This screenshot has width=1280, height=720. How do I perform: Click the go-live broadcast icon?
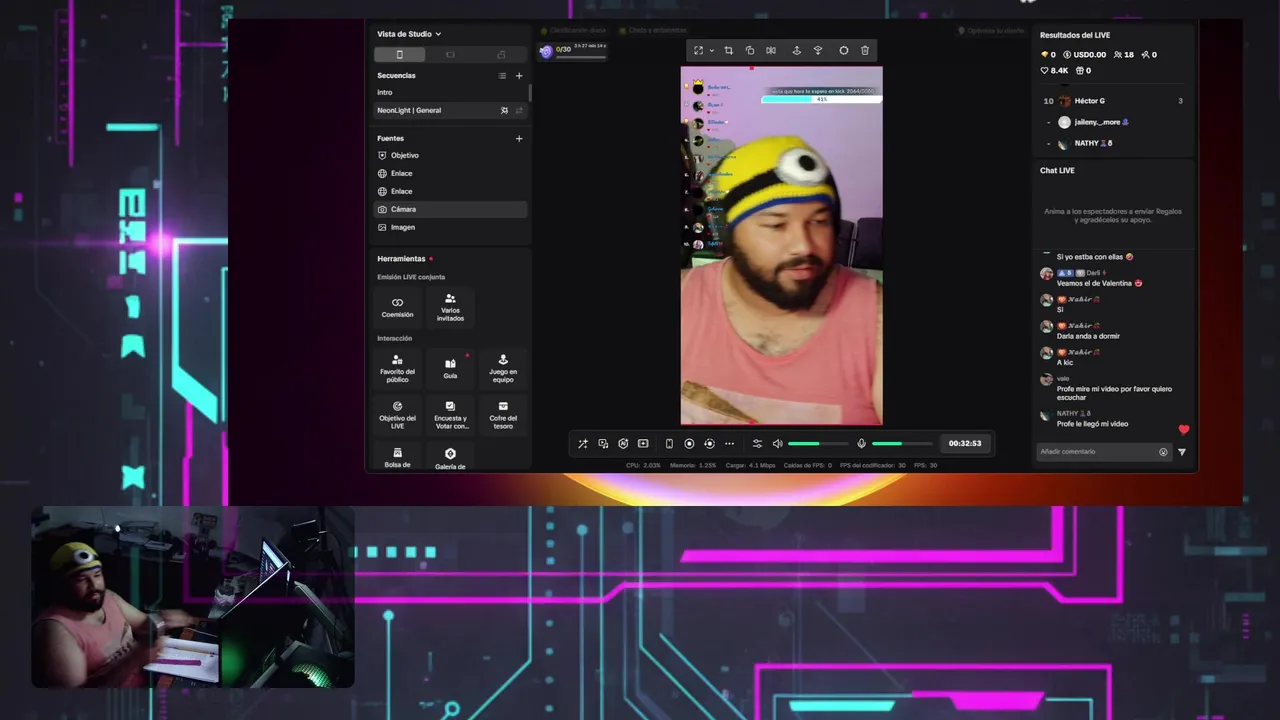pos(709,443)
